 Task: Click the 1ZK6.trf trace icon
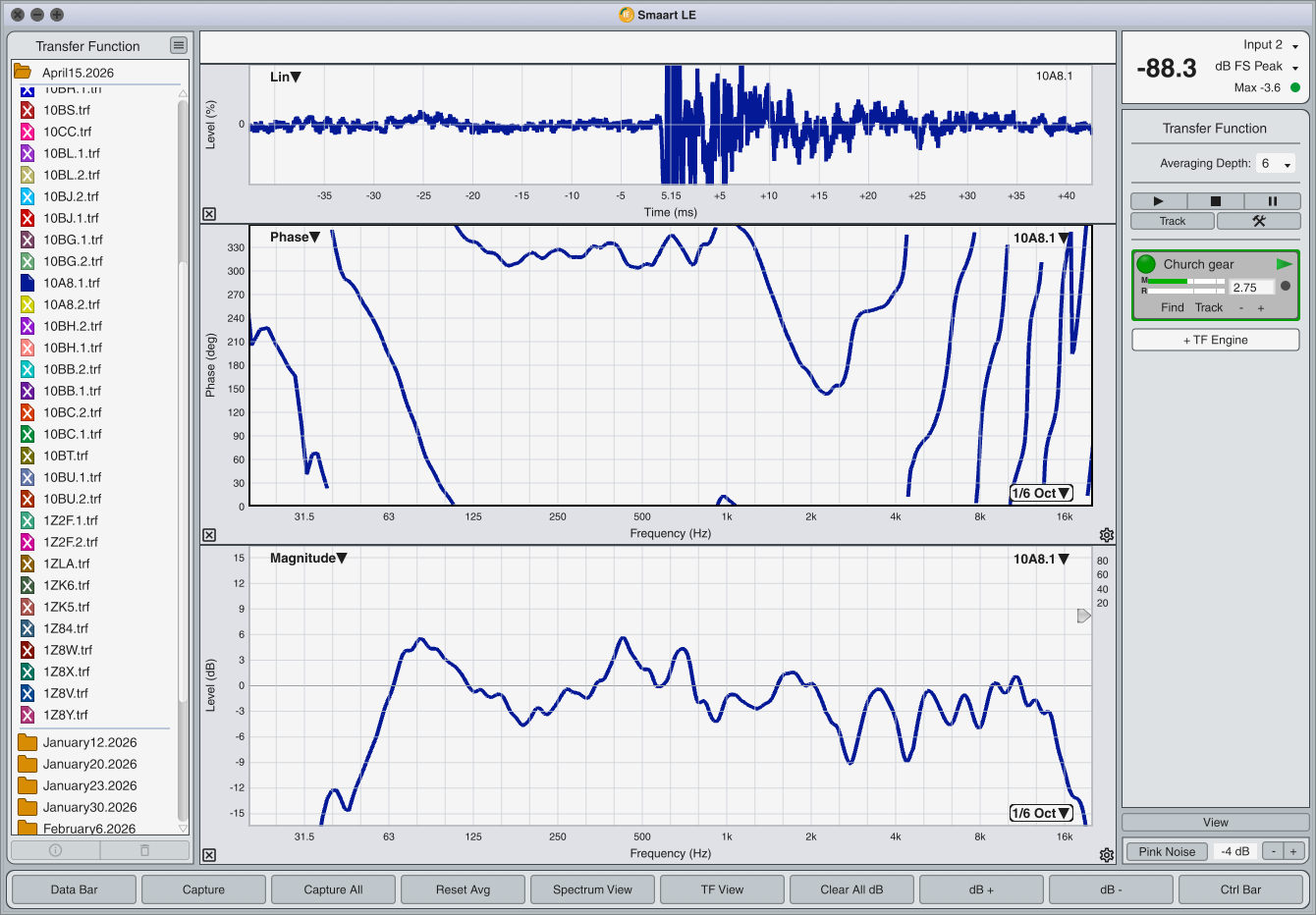[x=27, y=585]
